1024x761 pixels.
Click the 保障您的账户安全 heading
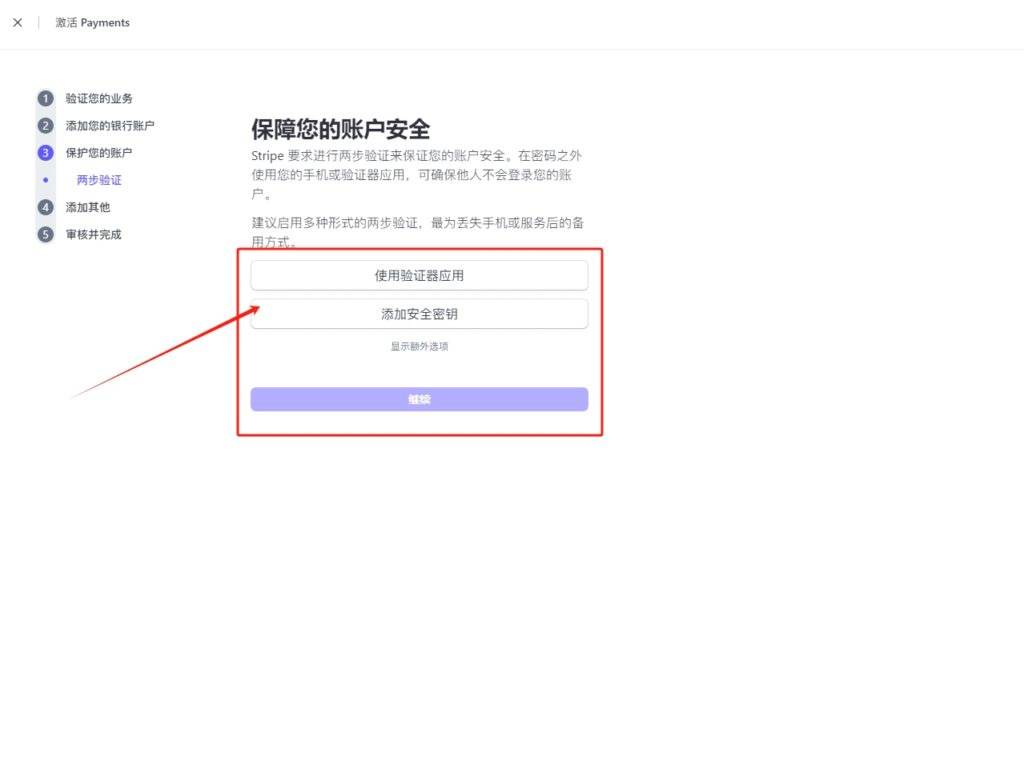(x=340, y=129)
